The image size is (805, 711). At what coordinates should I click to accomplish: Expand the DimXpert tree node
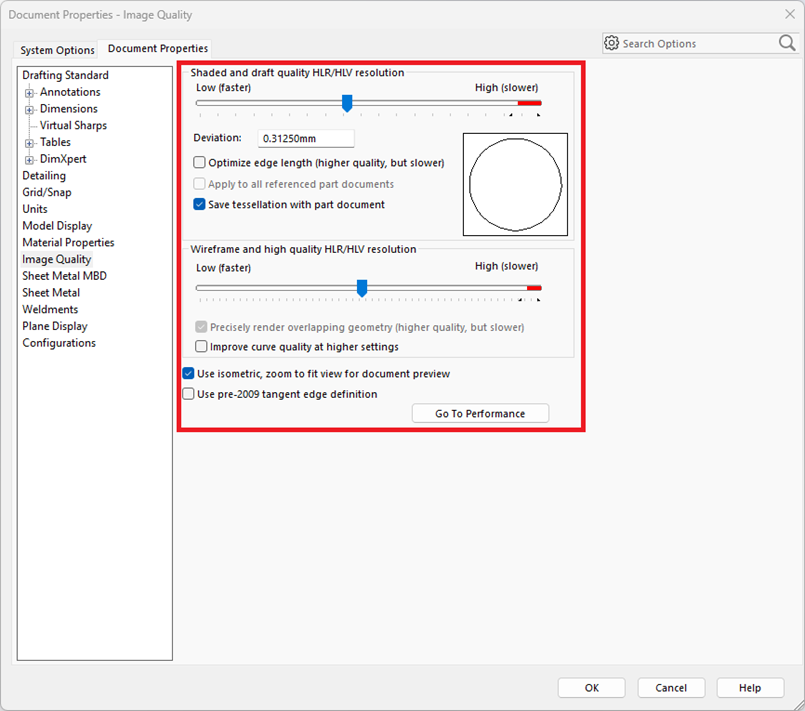[x=29, y=160]
